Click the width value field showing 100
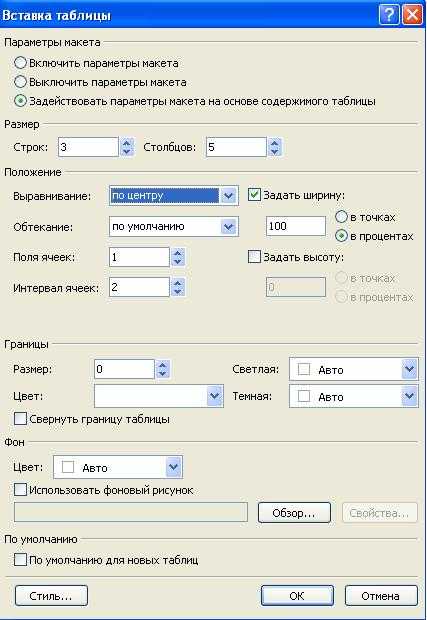 [296, 226]
